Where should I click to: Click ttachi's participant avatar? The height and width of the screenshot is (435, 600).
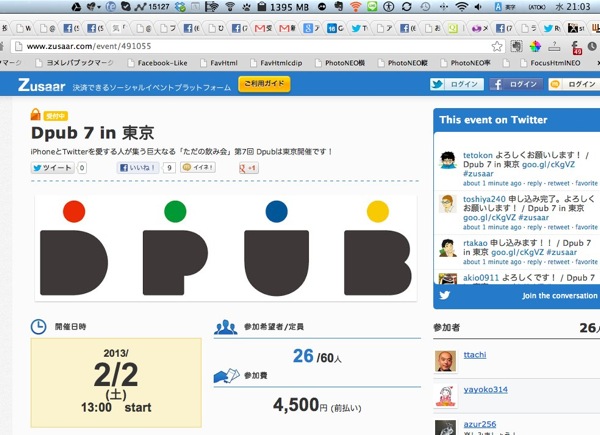(x=445, y=361)
